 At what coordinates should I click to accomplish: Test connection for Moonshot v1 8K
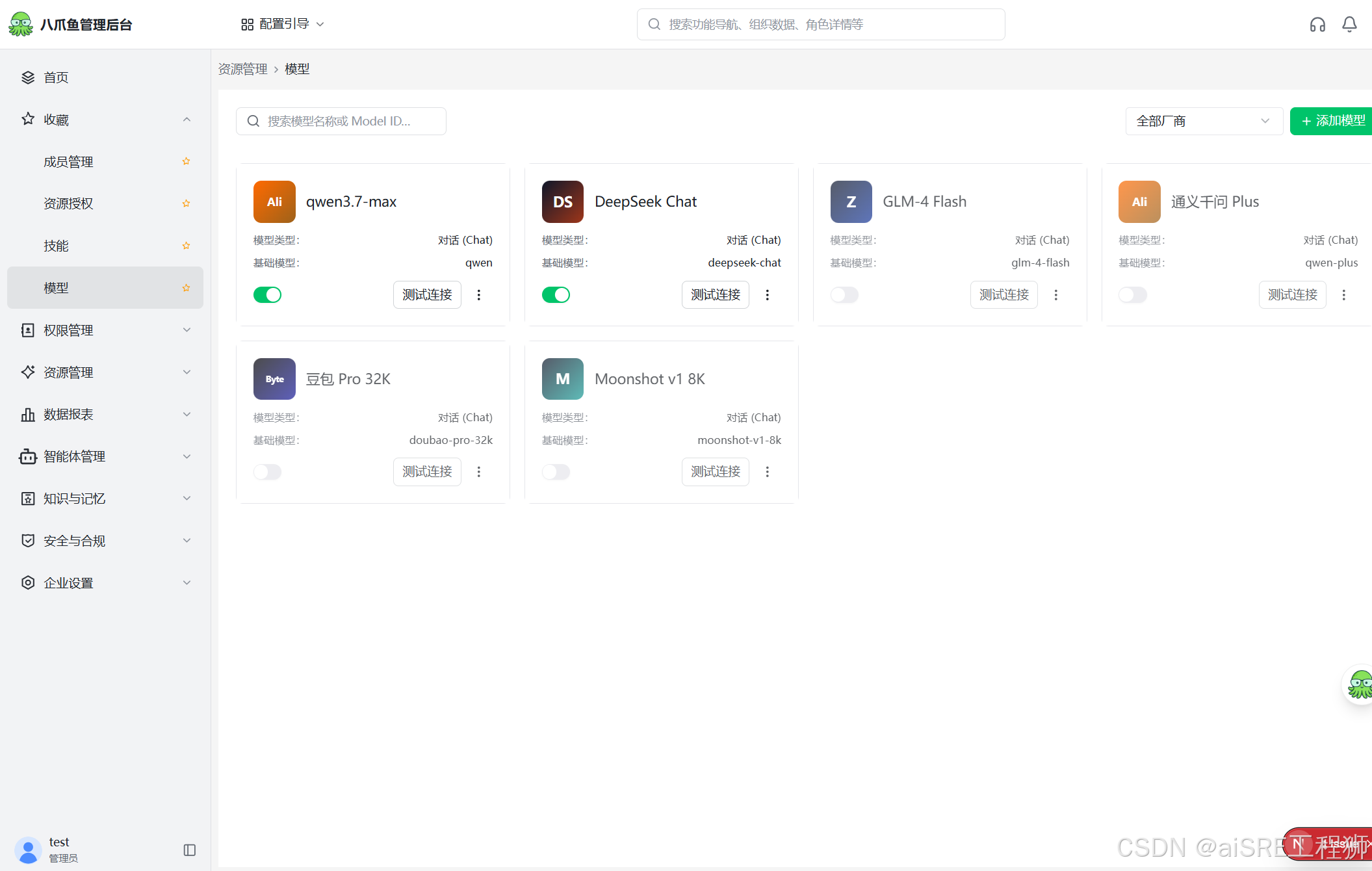click(716, 472)
